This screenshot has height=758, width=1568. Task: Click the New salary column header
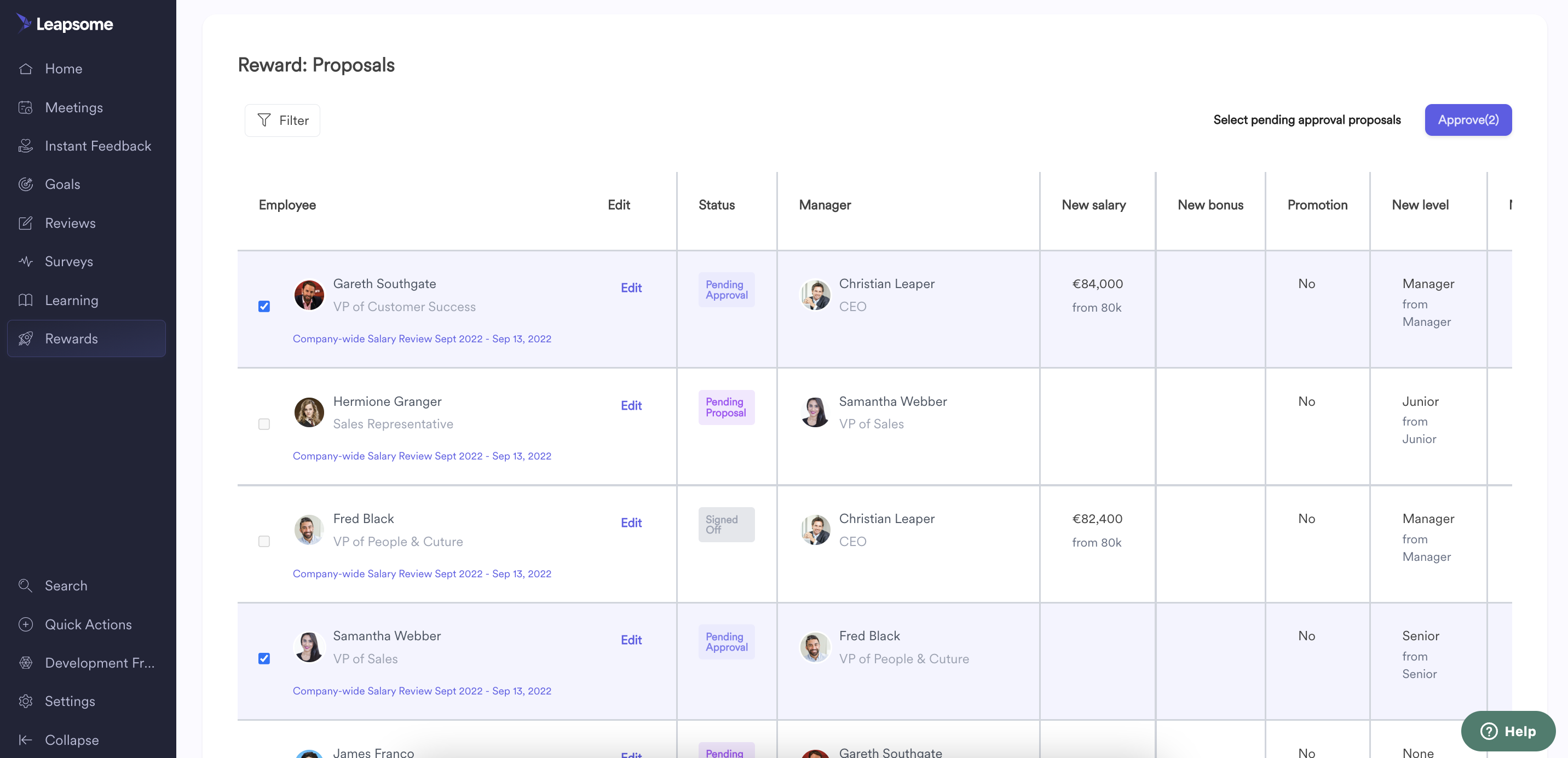coord(1094,205)
